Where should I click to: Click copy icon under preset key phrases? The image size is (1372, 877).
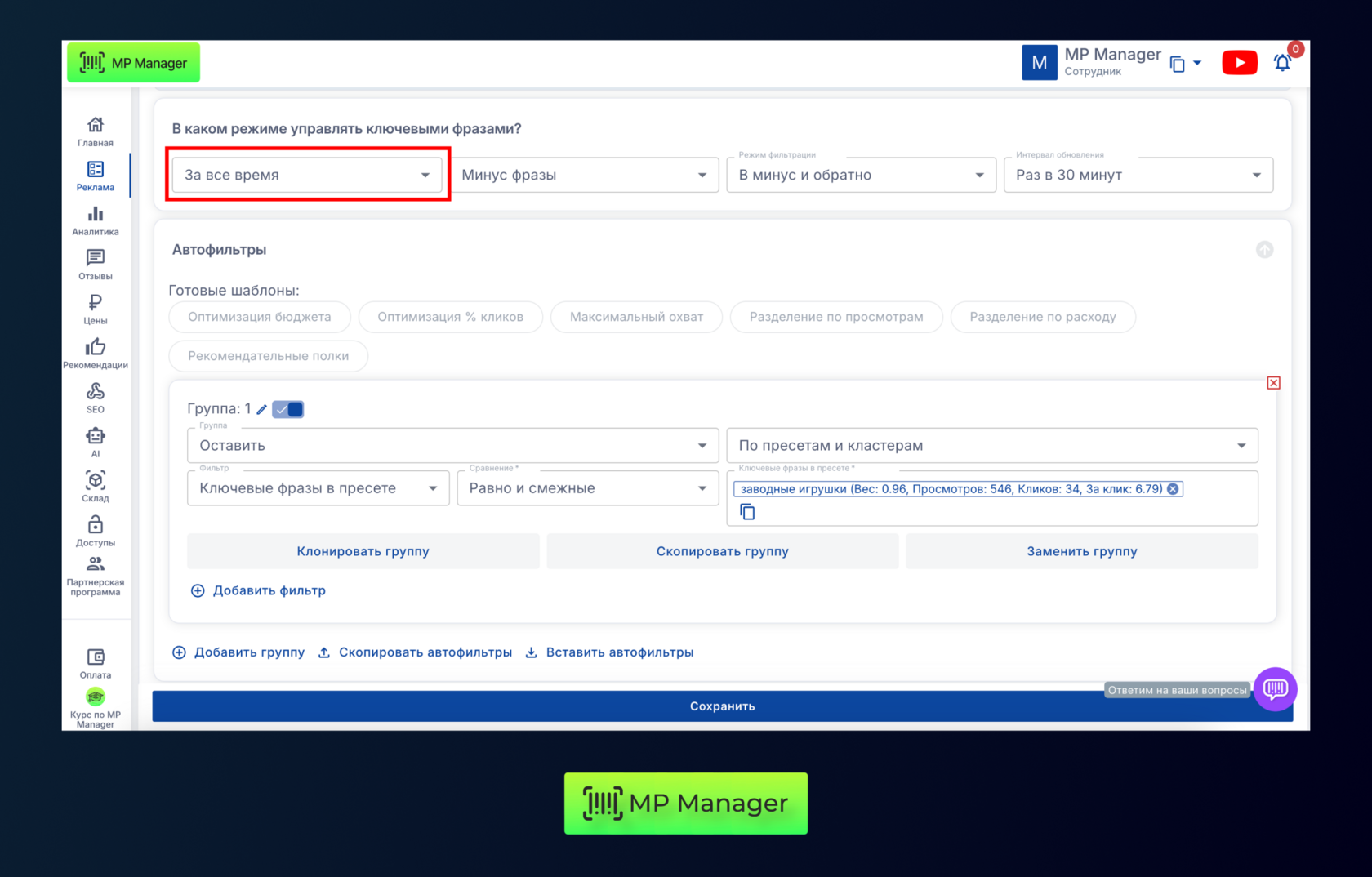(747, 512)
